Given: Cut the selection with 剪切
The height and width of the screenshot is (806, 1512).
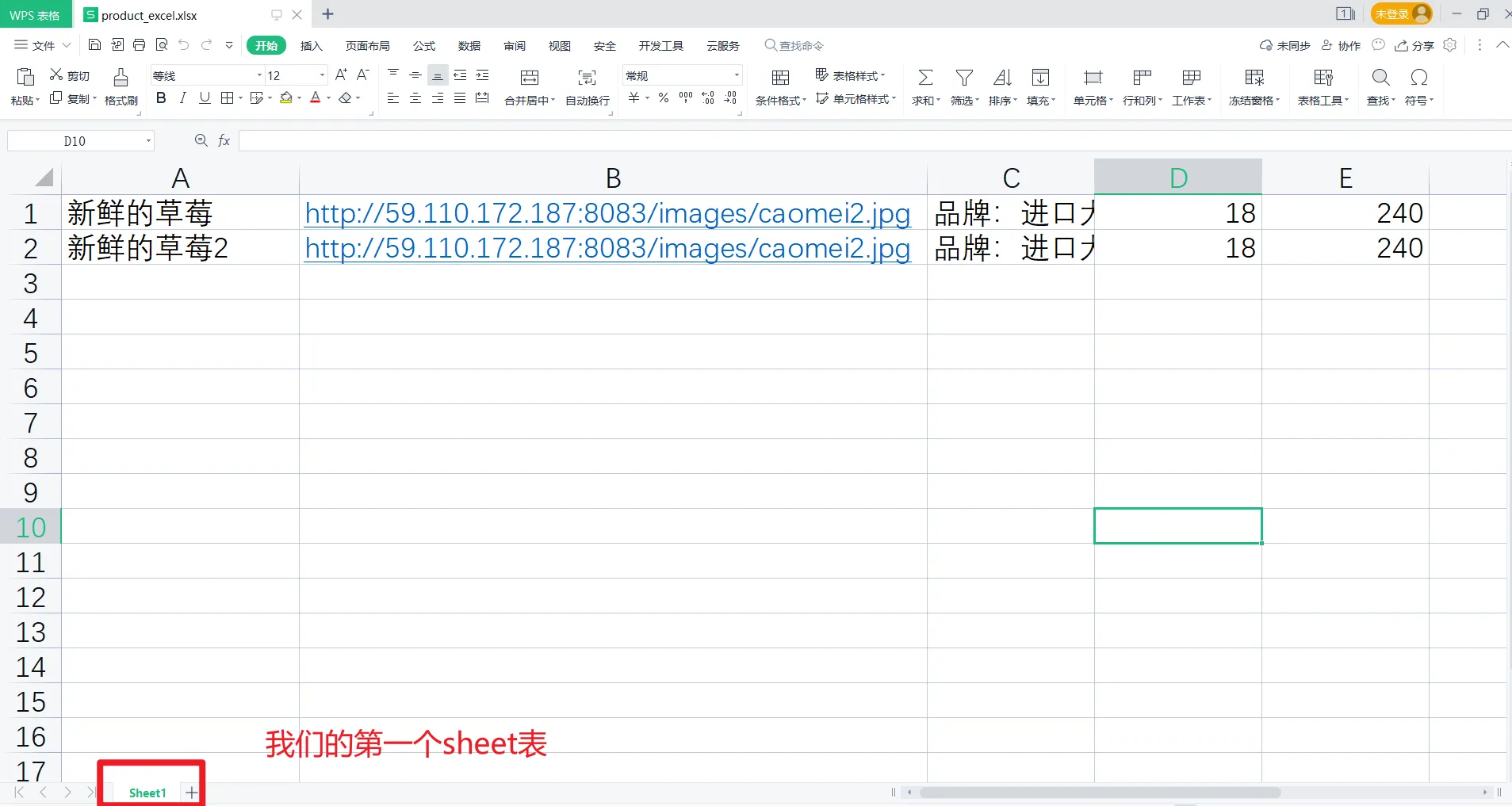Looking at the screenshot, I should tap(70, 75).
